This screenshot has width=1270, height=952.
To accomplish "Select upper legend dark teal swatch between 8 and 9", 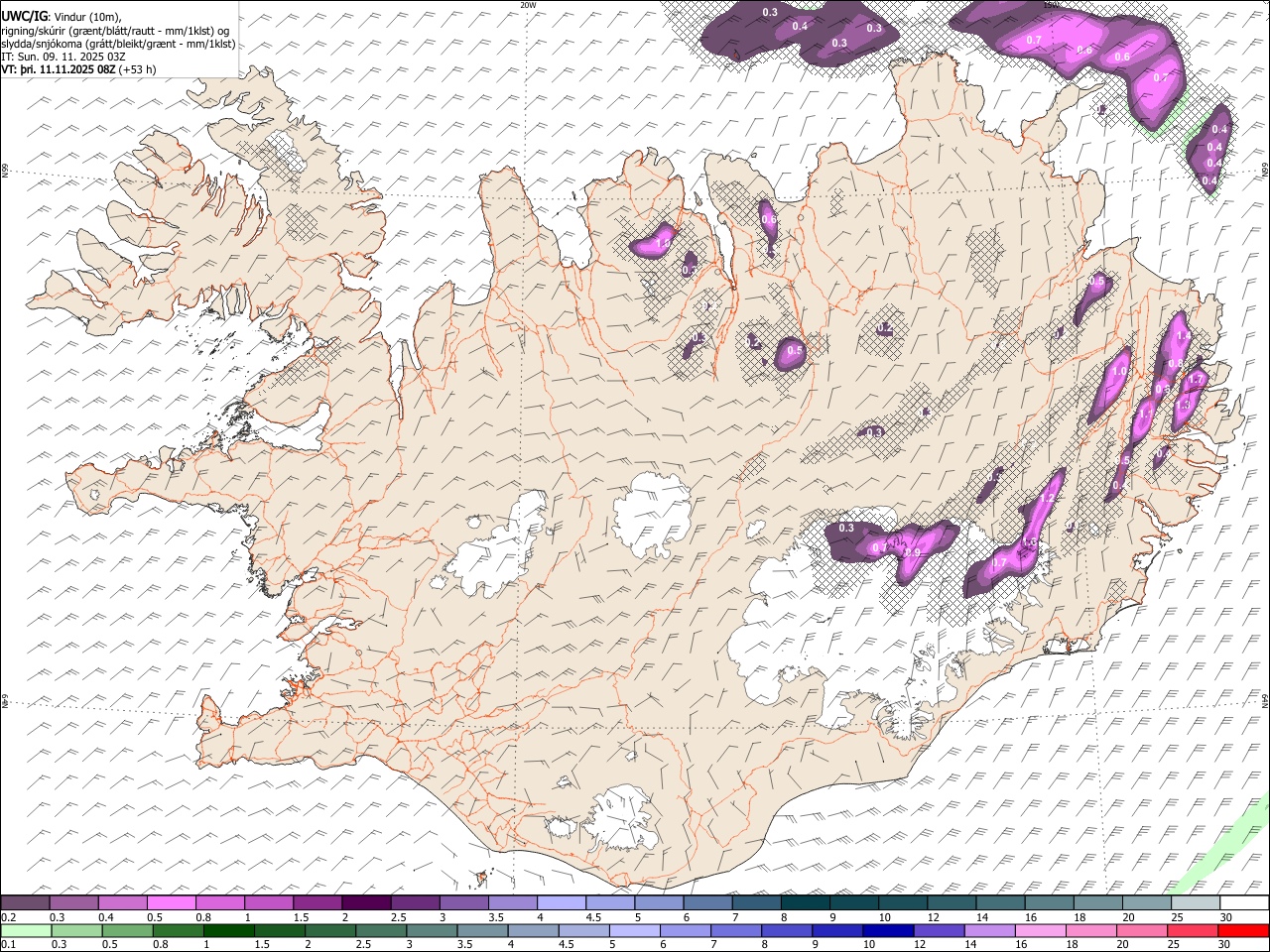I will click(806, 902).
